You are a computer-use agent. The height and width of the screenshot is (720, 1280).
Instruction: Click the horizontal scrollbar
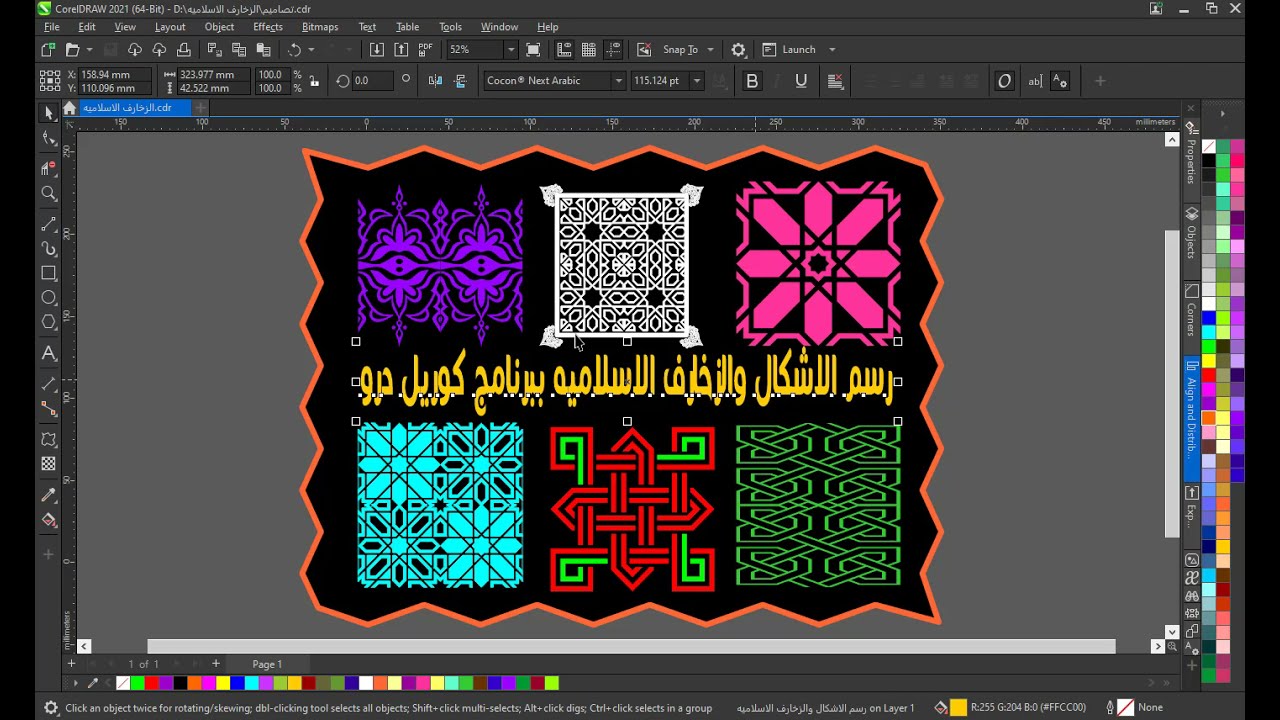[x=631, y=647]
